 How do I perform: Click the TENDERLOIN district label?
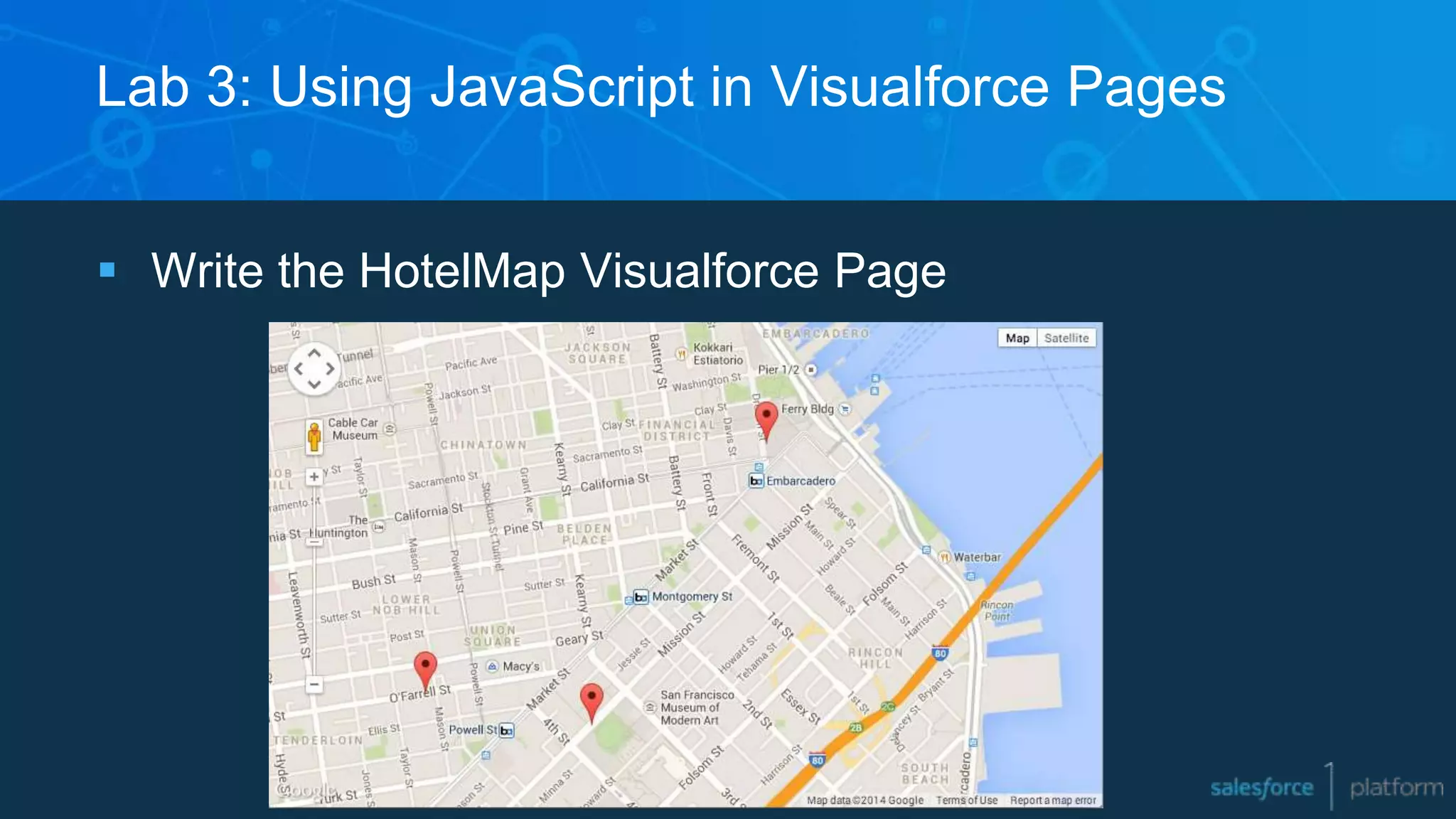click(318, 740)
